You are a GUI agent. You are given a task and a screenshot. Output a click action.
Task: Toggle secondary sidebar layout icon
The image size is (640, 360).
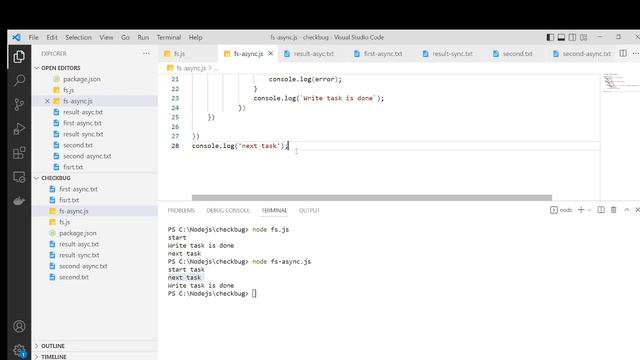click(573, 37)
